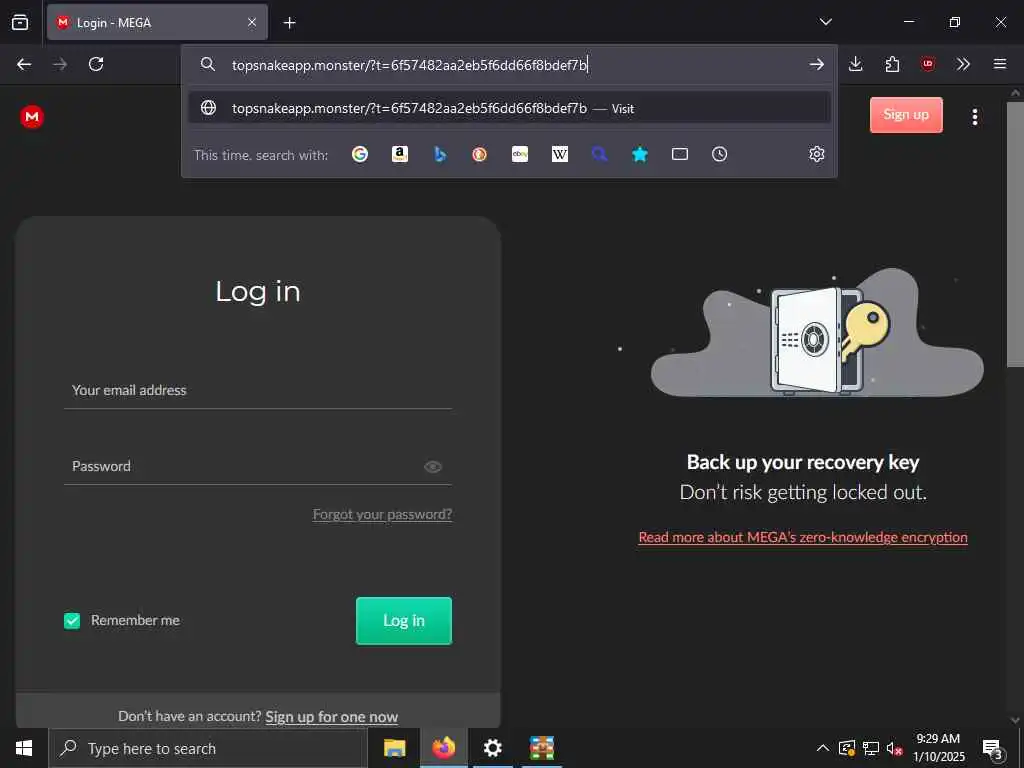Image resolution: width=1024 pixels, height=768 pixels.
Task: Click the MEGA logo
Action: click(32, 116)
